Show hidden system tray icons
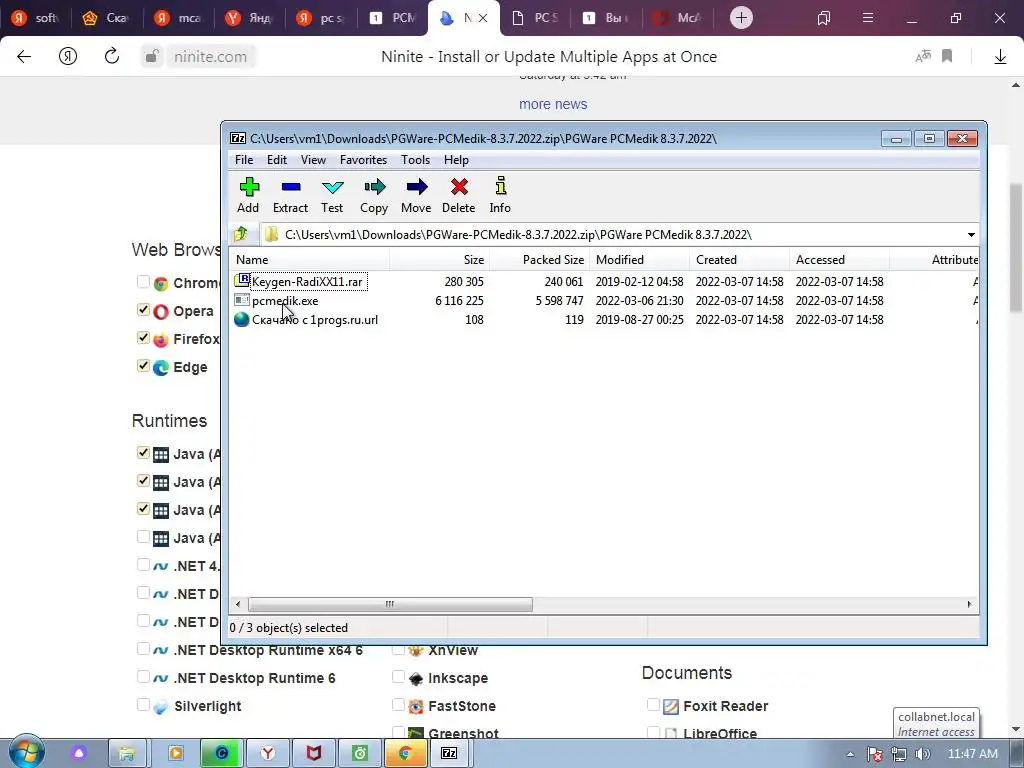 [850, 754]
